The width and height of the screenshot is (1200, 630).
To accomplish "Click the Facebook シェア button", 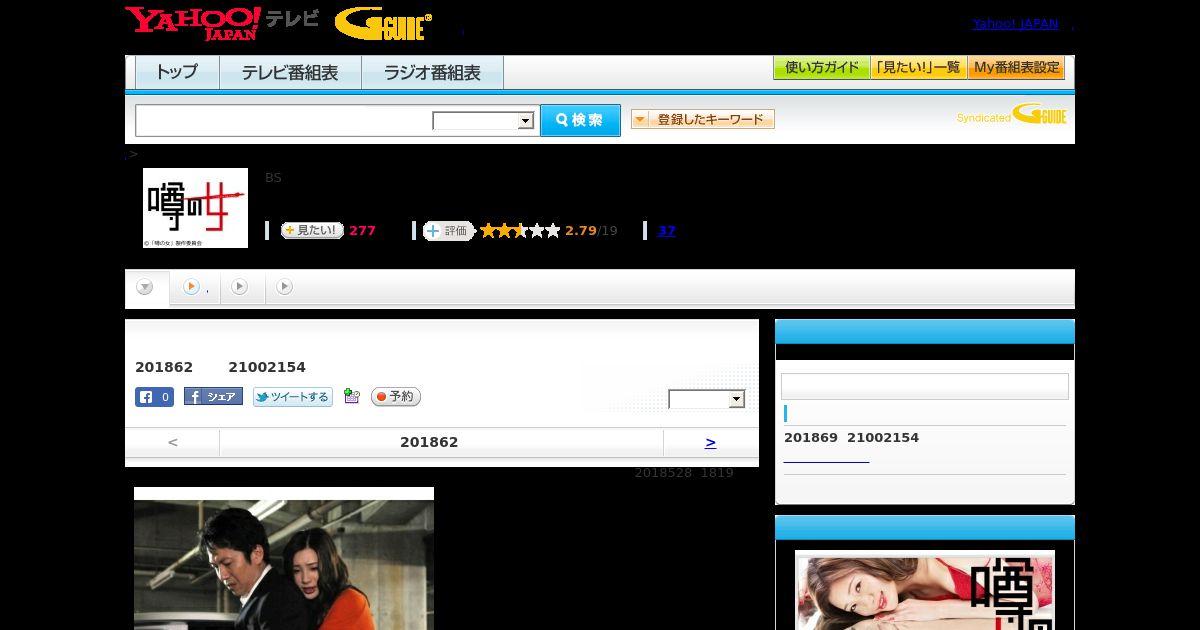I will tap(213, 397).
